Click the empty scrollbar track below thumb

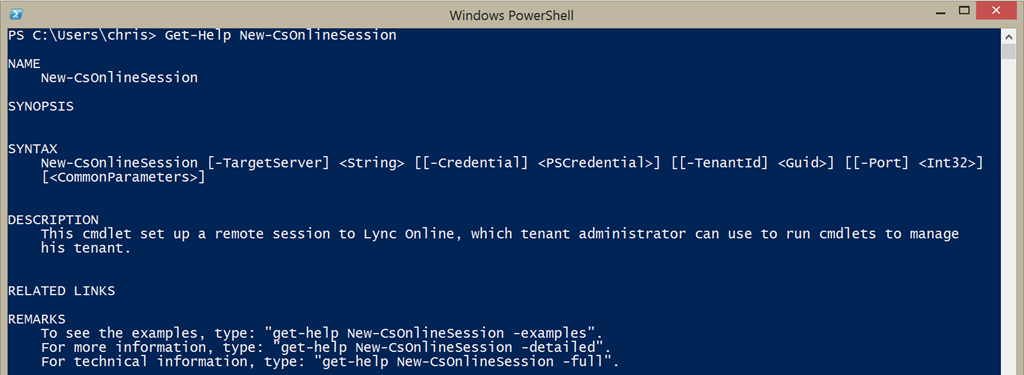[x=1009, y=216]
